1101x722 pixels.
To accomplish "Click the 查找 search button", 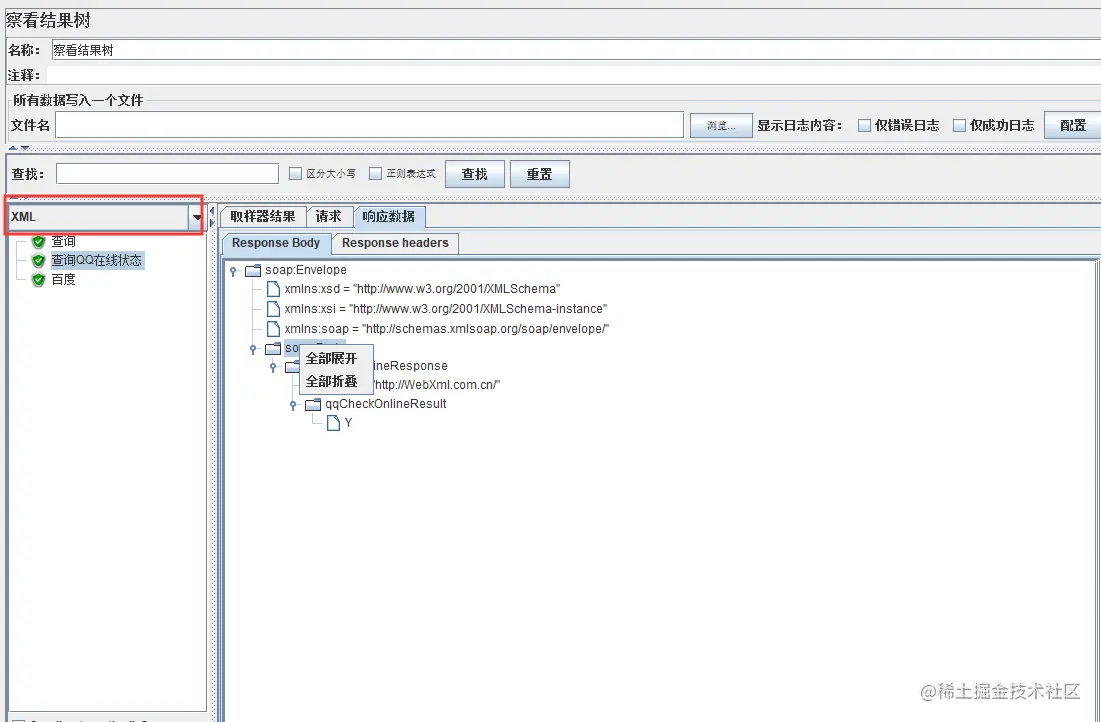I will click(475, 174).
